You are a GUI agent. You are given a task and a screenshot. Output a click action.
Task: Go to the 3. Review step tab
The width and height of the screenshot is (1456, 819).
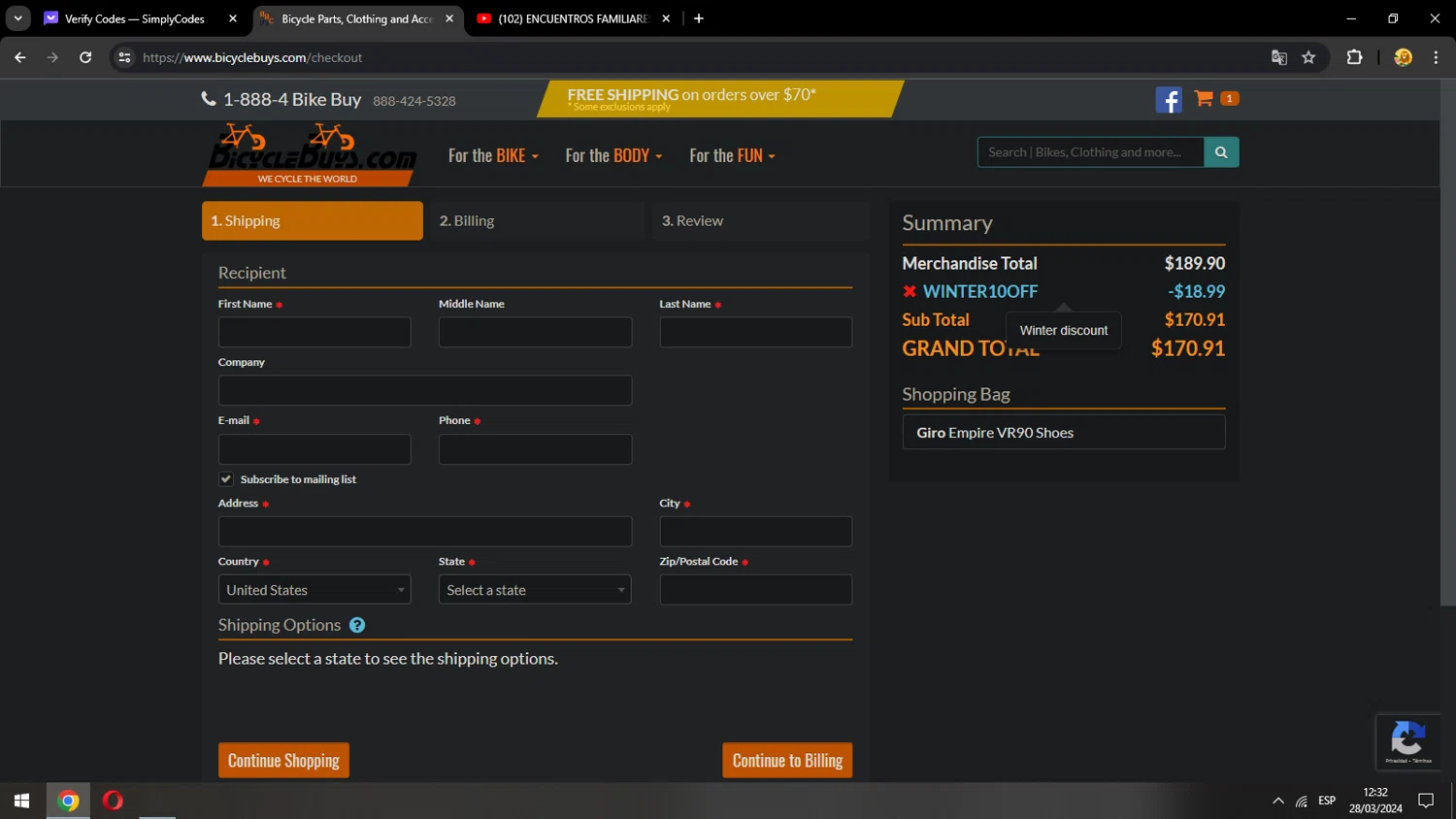coord(760,221)
